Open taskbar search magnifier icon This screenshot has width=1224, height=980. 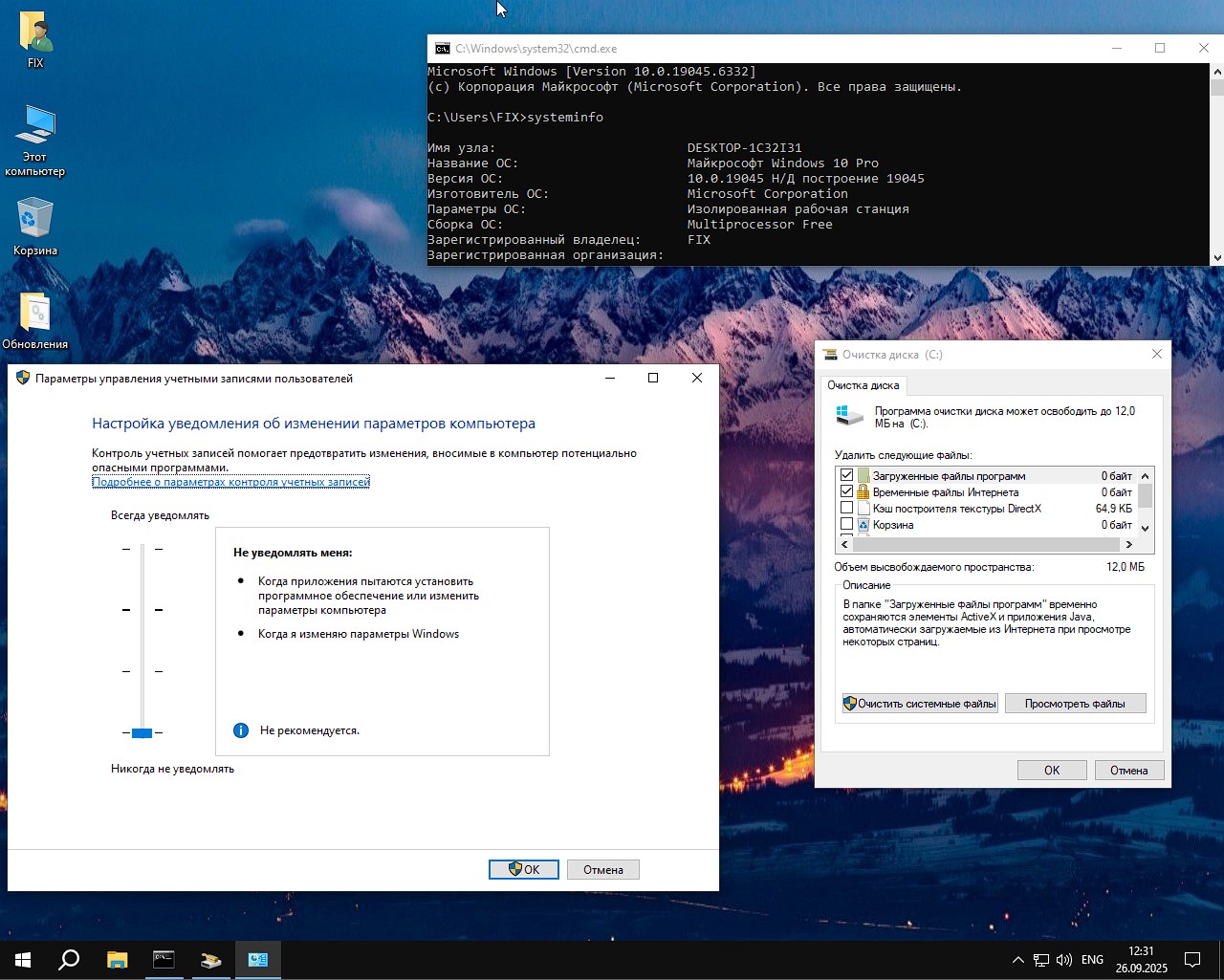pos(69,960)
